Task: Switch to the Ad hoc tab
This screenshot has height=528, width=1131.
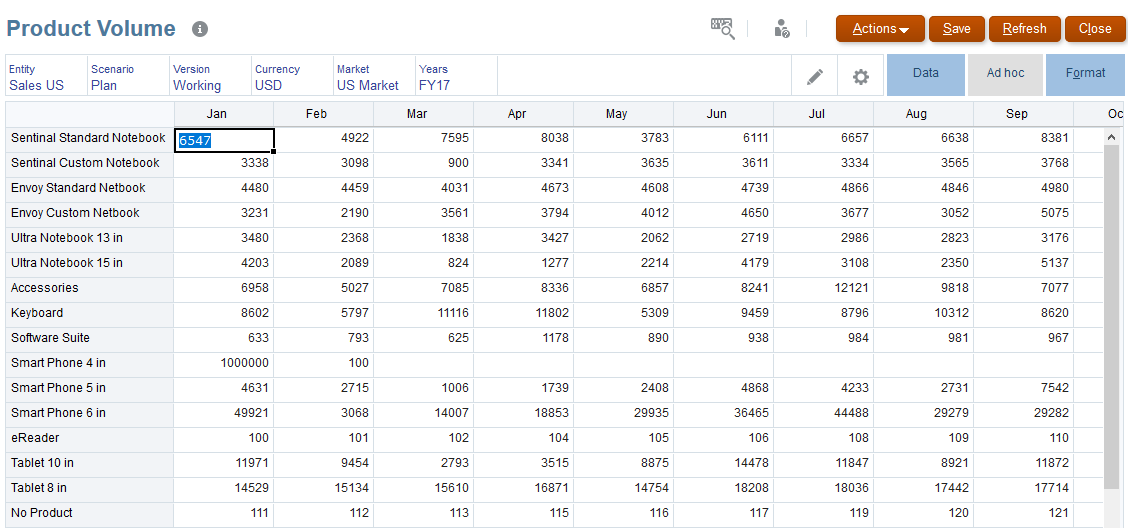Action: 1005,74
